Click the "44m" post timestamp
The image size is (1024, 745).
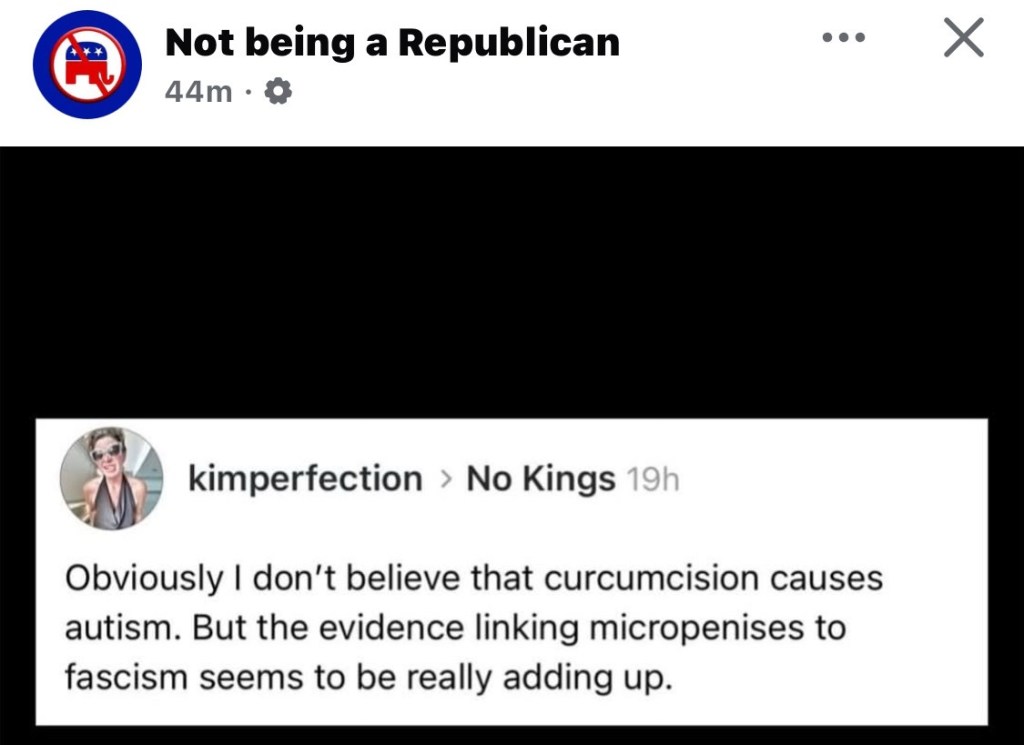[197, 93]
